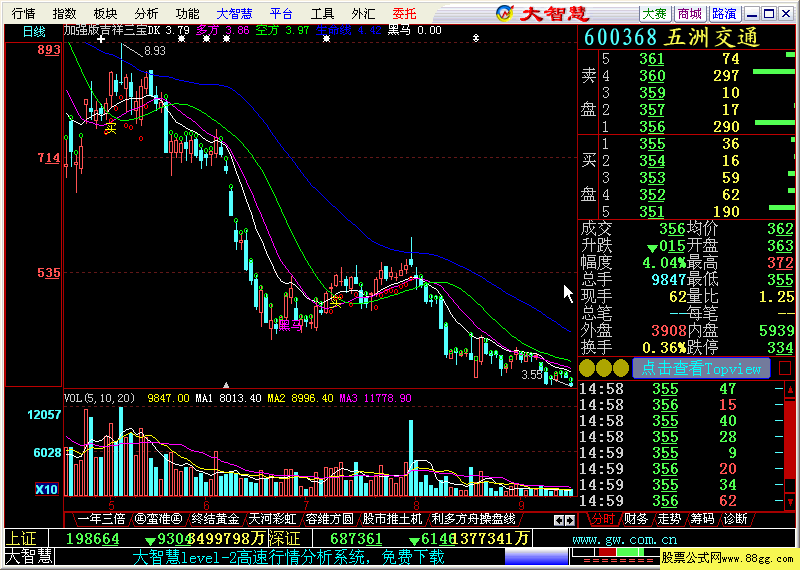Click the 路演 button
The height and width of the screenshot is (570, 800).
point(724,13)
